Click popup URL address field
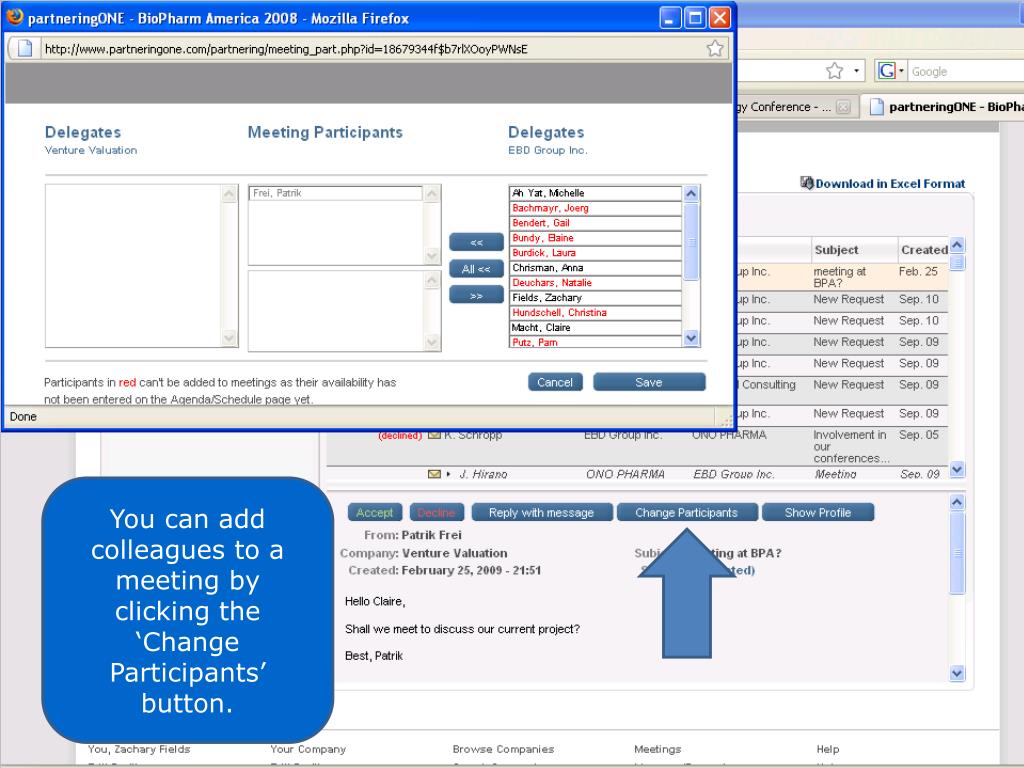The width and height of the screenshot is (1024, 768). coord(372,49)
